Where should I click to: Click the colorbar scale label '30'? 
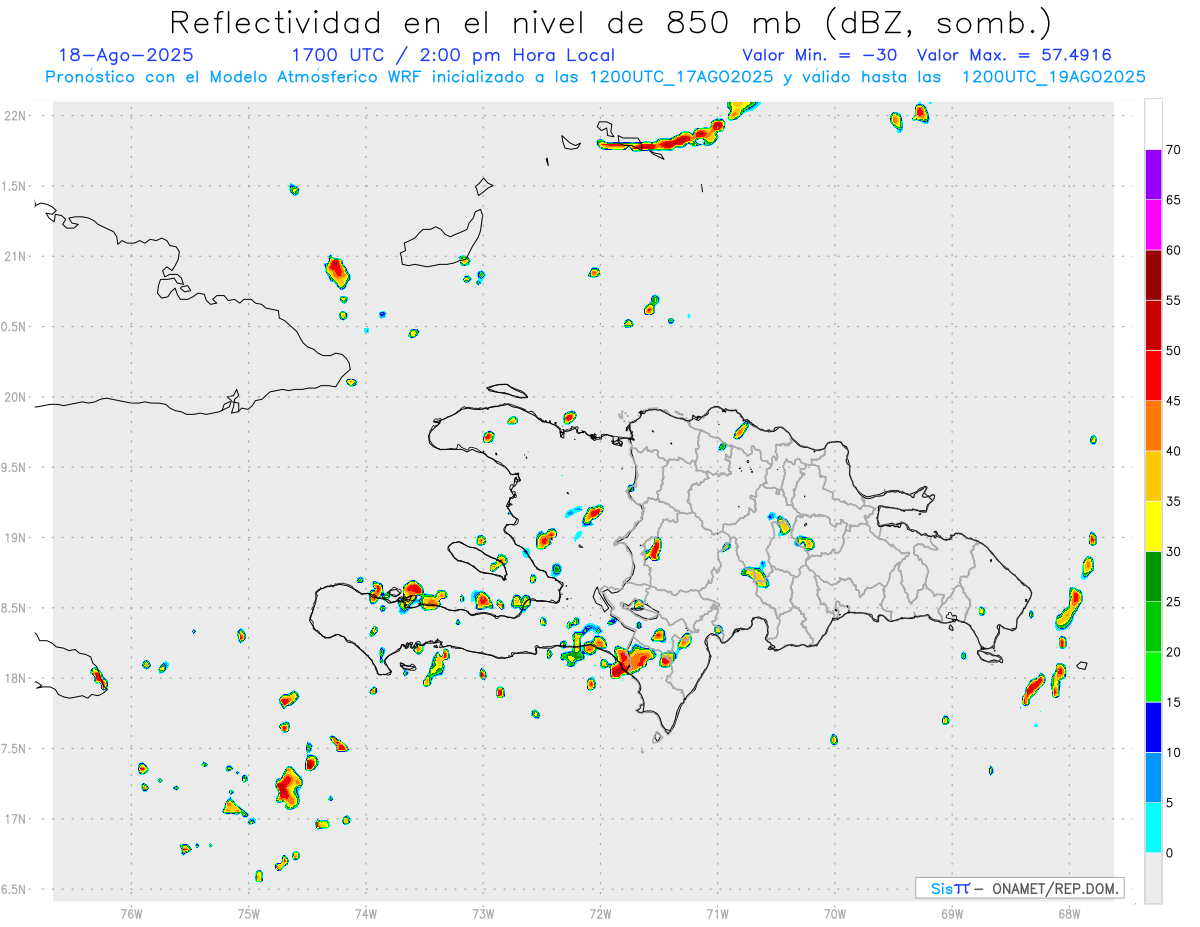click(x=1174, y=552)
